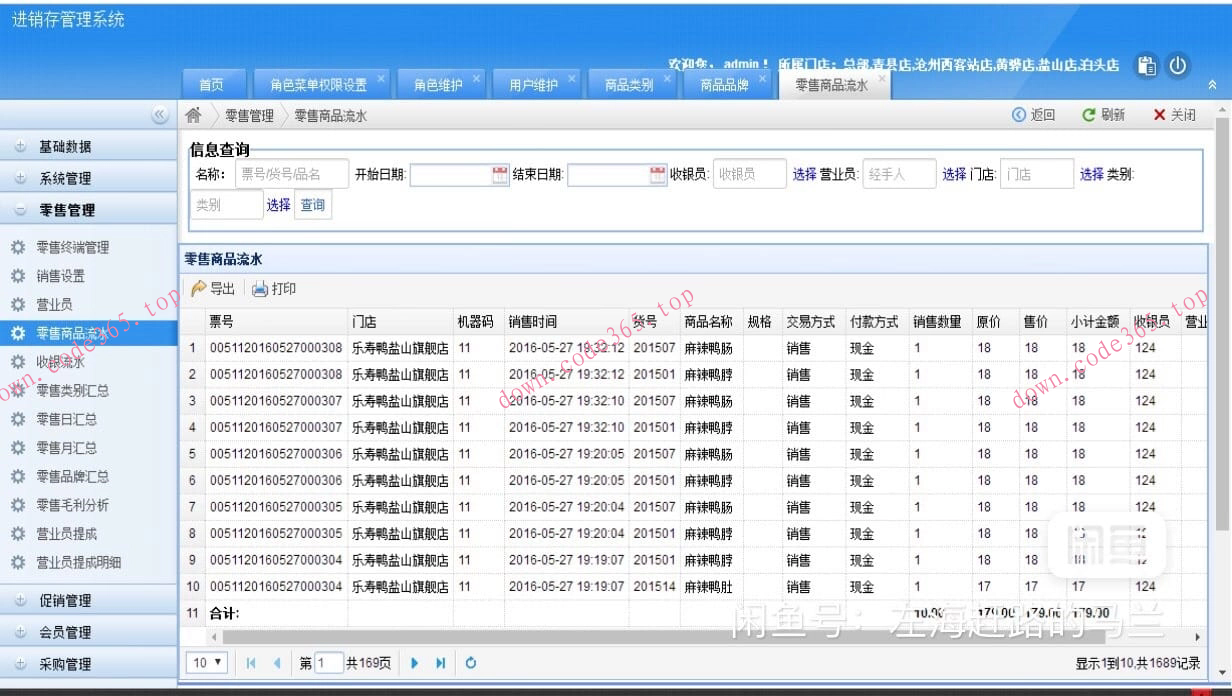This screenshot has height=696, width=1232.
Task: Click the reload icon in pagination bar
Action: click(470, 662)
